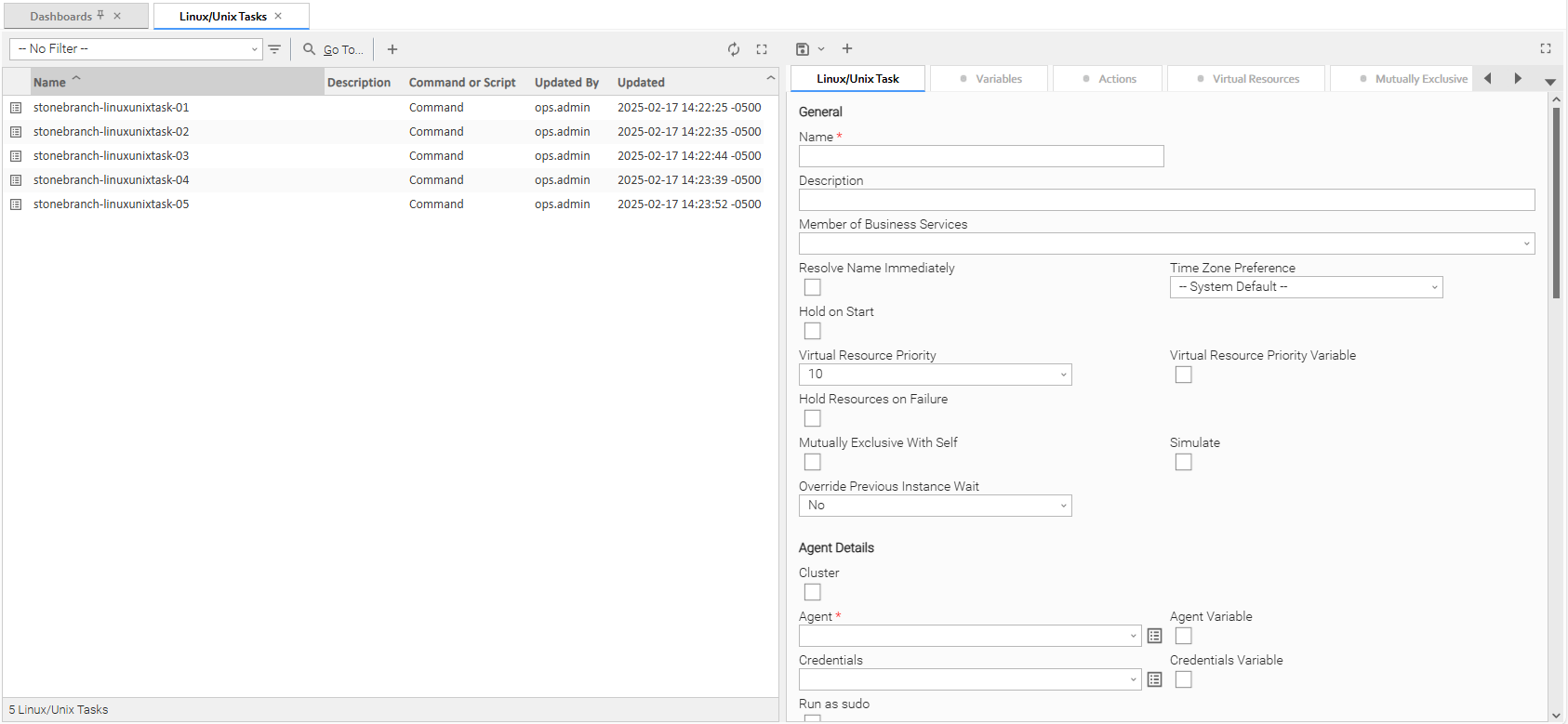Check Resolve Name Immediately
1568x724 pixels.
click(x=813, y=287)
